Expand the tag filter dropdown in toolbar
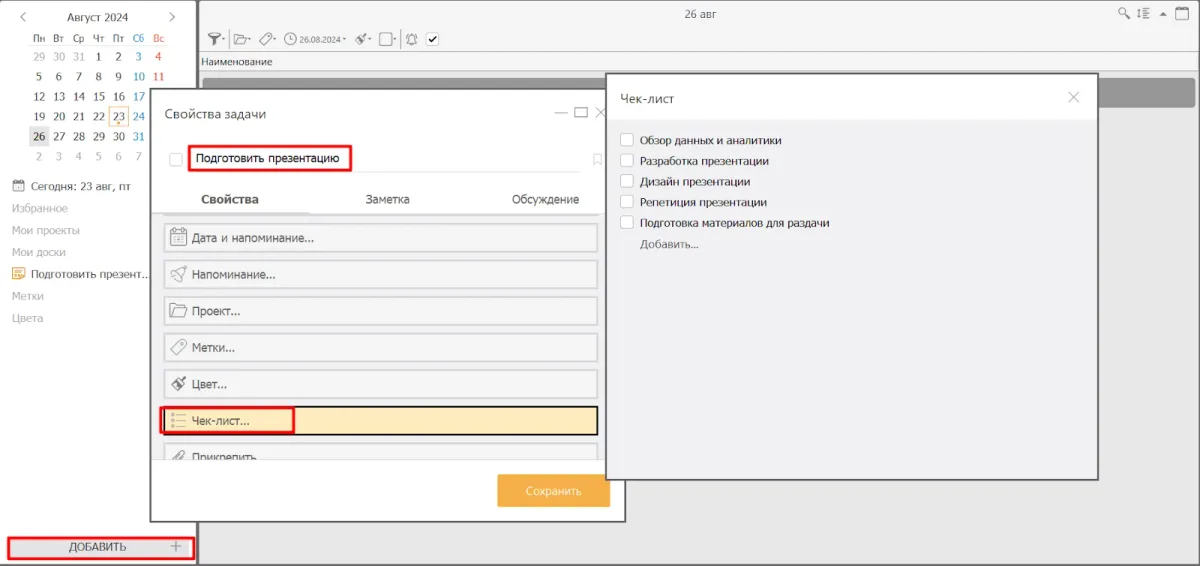 (x=267, y=39)
